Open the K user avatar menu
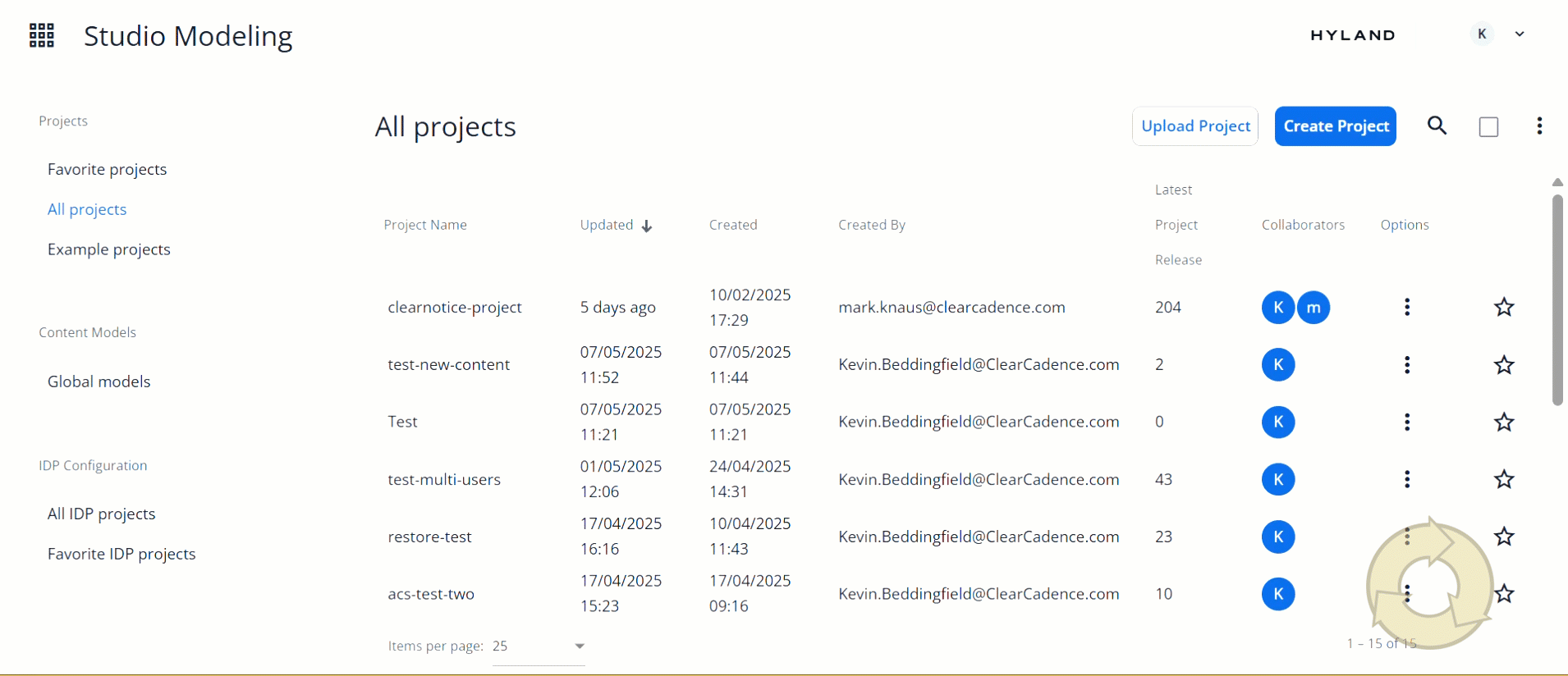Image resolution: width=1568 pixels, height=676 pixels. 1482,34
